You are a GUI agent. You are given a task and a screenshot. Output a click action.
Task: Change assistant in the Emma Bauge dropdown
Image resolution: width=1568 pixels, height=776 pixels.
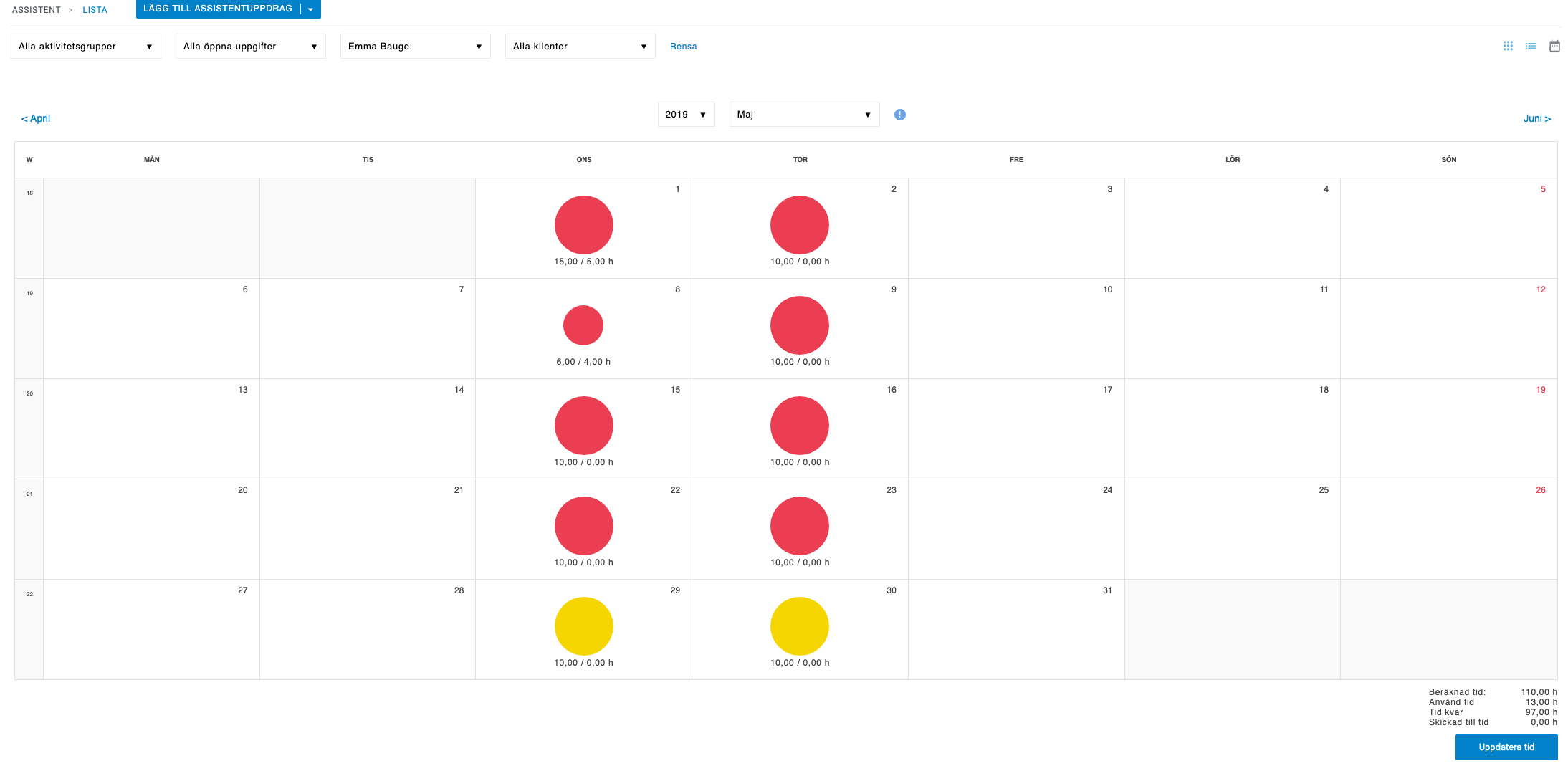tap(415, 46)
